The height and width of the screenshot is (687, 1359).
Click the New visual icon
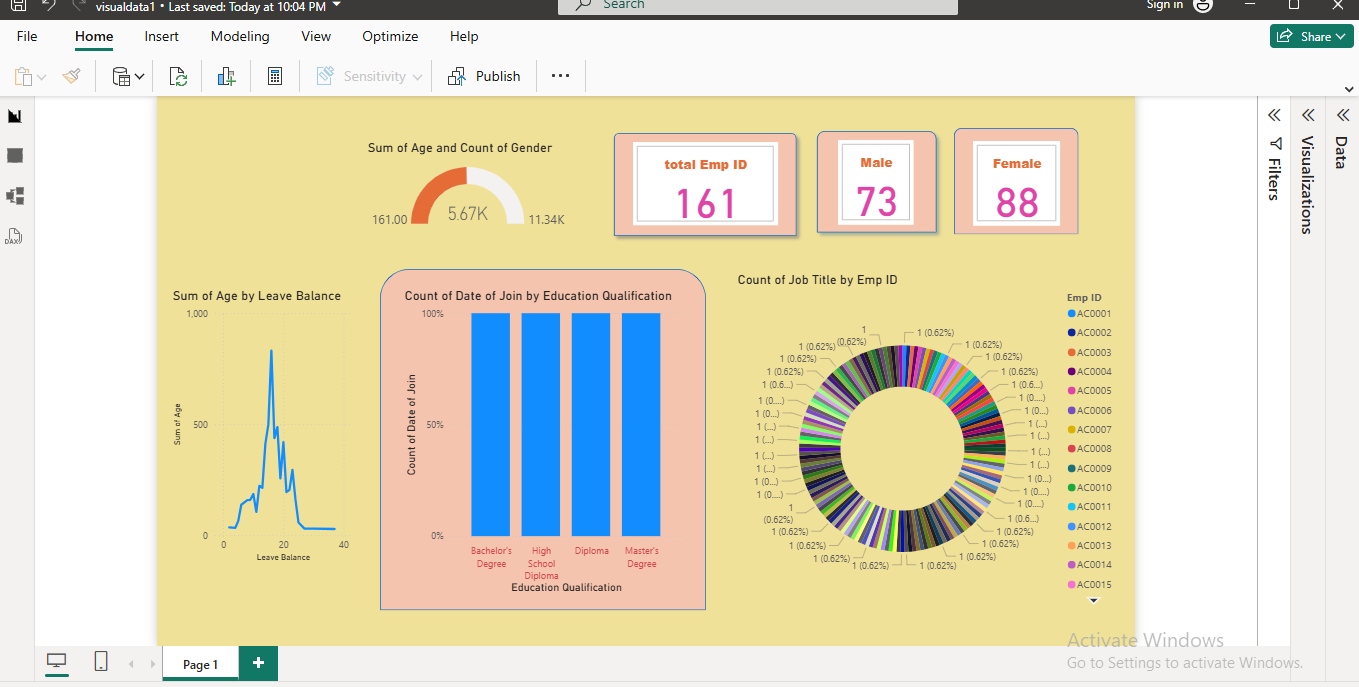226,76
